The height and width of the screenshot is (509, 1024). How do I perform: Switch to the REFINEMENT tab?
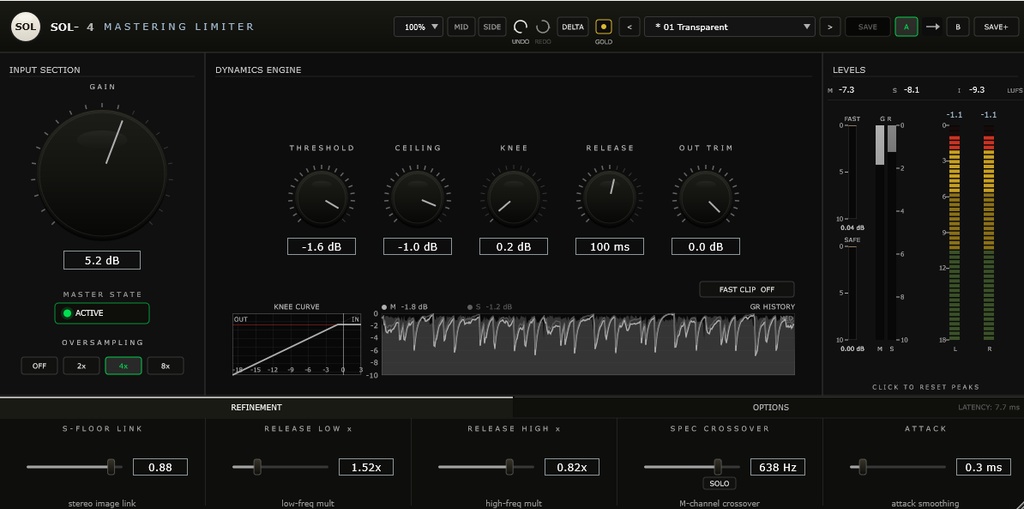click(256, 407)
